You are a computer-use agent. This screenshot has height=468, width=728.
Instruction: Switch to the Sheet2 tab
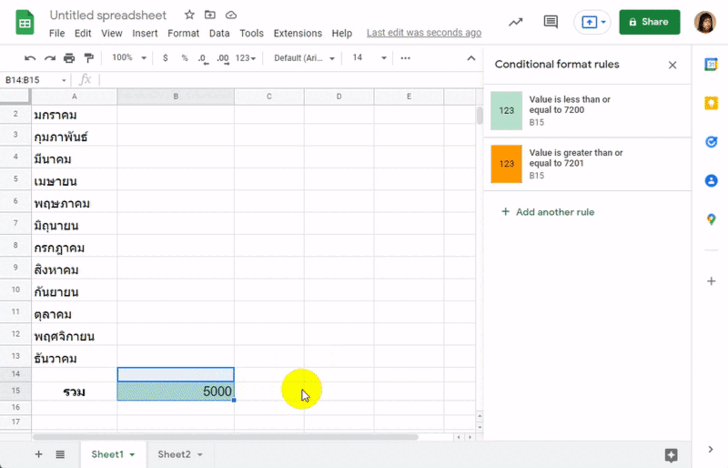(x=174, y=454)
